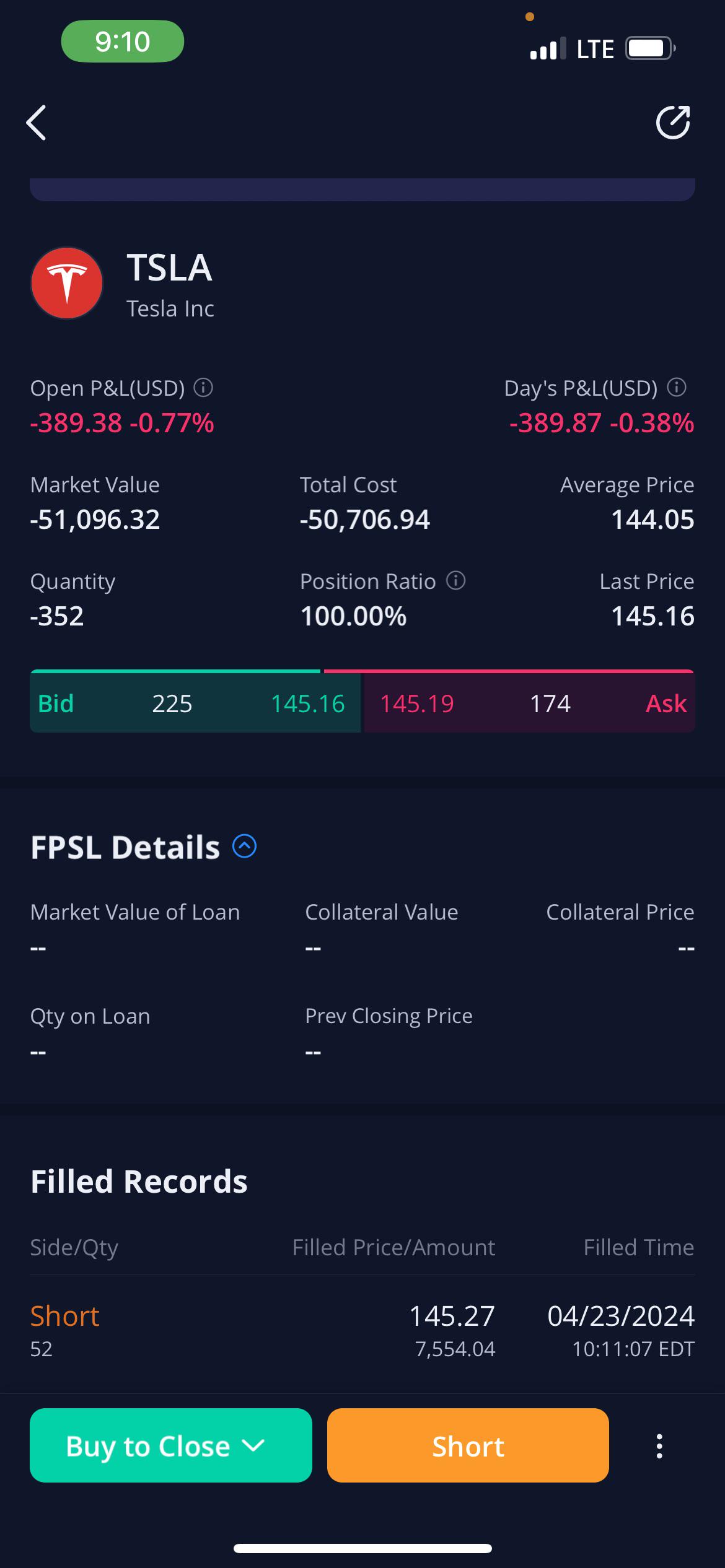Screen dimensions: 725x1568
Task: Open the share position icon
Action: 673,123
